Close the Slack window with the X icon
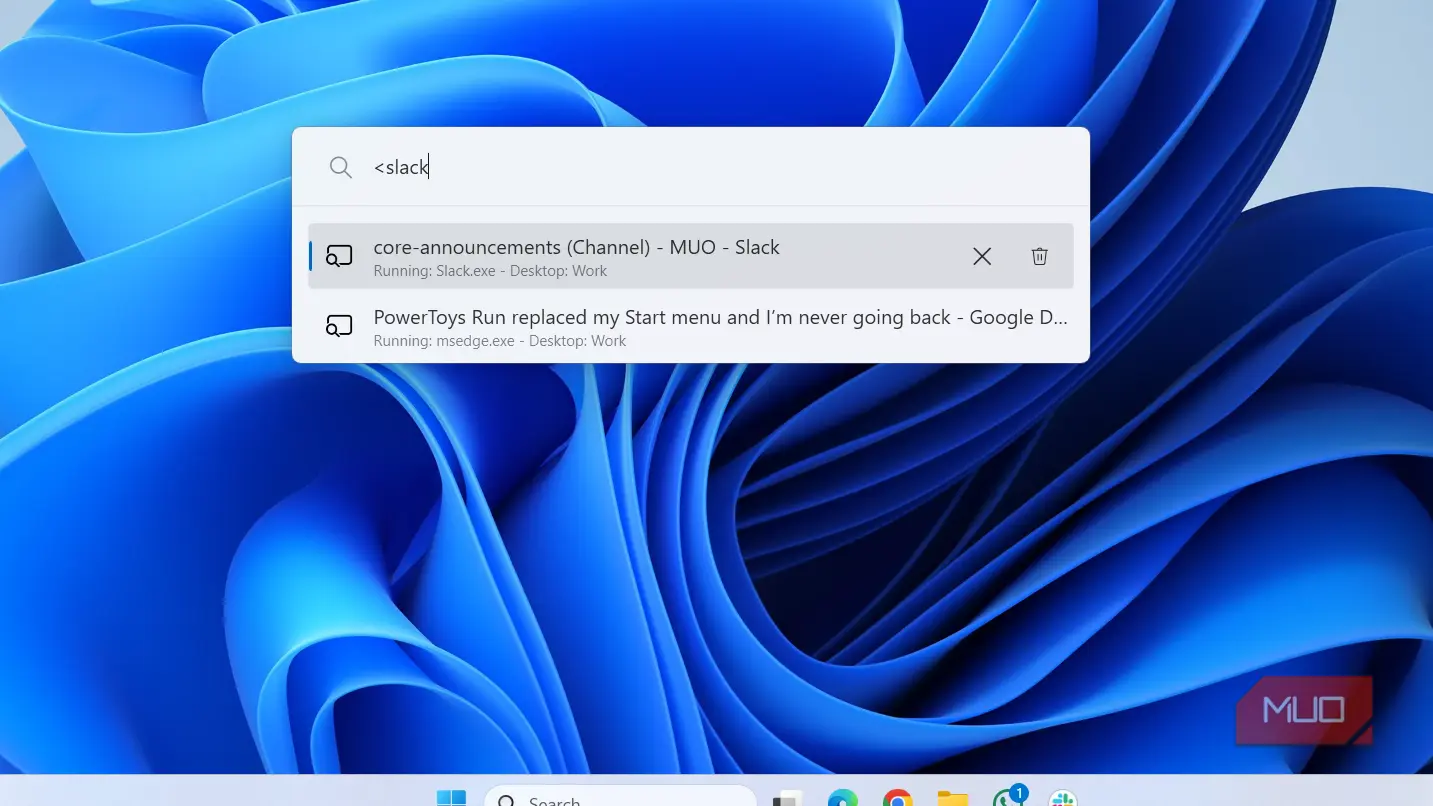This screenshot has width=1433, height=806. click(982, 257)
